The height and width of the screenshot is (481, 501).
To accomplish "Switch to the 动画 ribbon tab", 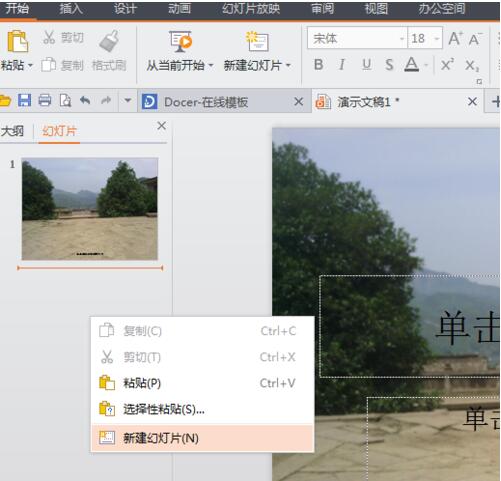I will coord(179,9).
